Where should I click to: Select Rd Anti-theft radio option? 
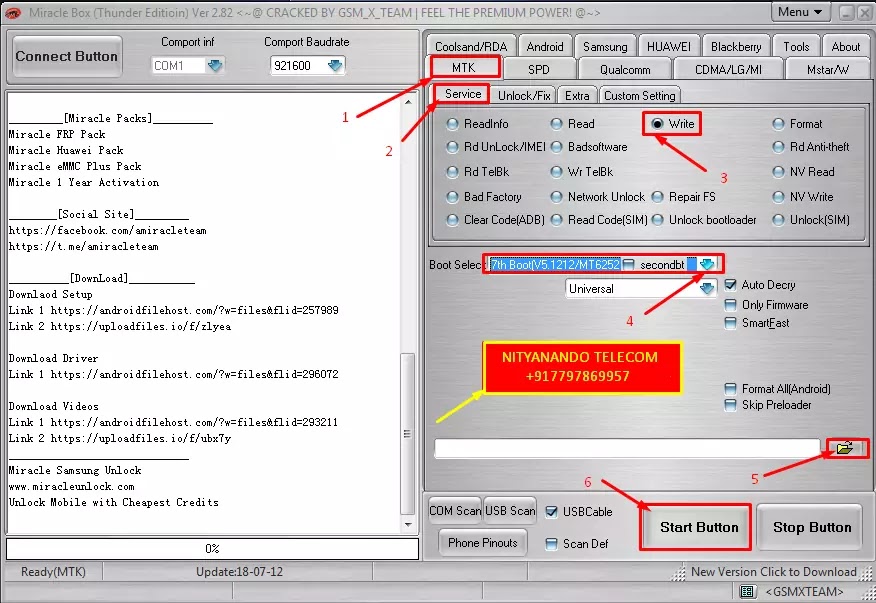[x=778, y=147]
